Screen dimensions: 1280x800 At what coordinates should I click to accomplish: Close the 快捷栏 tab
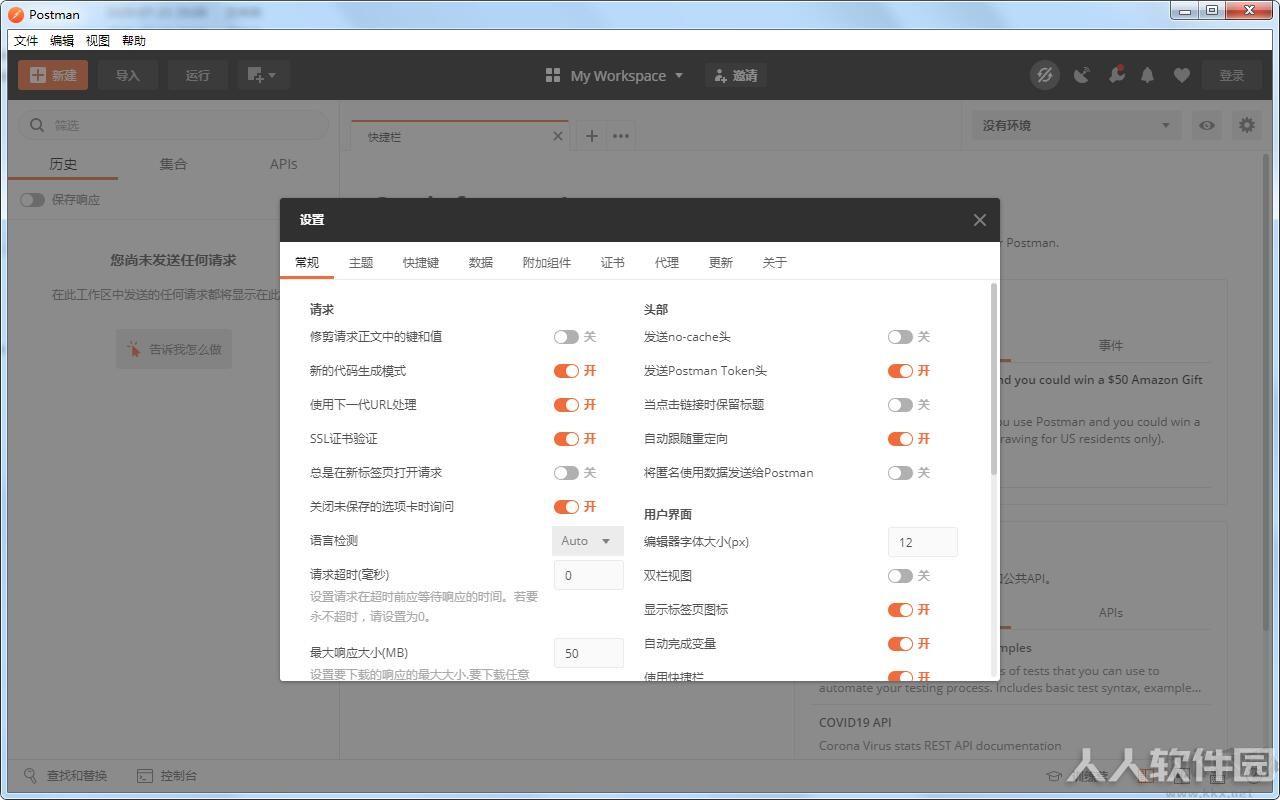[558, 136]
